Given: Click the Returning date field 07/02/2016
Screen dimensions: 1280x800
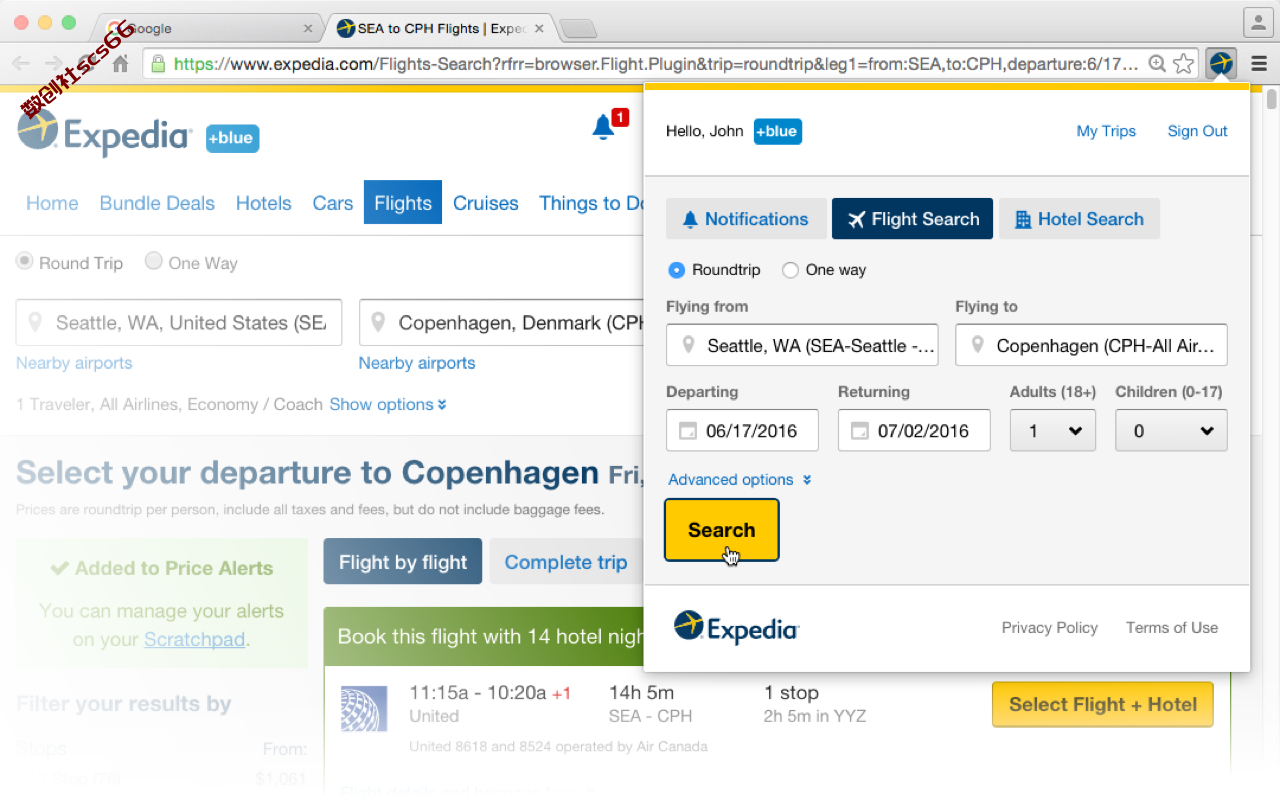Looking at the screenshot, I should pyautogui.click(x=914, y=431).
